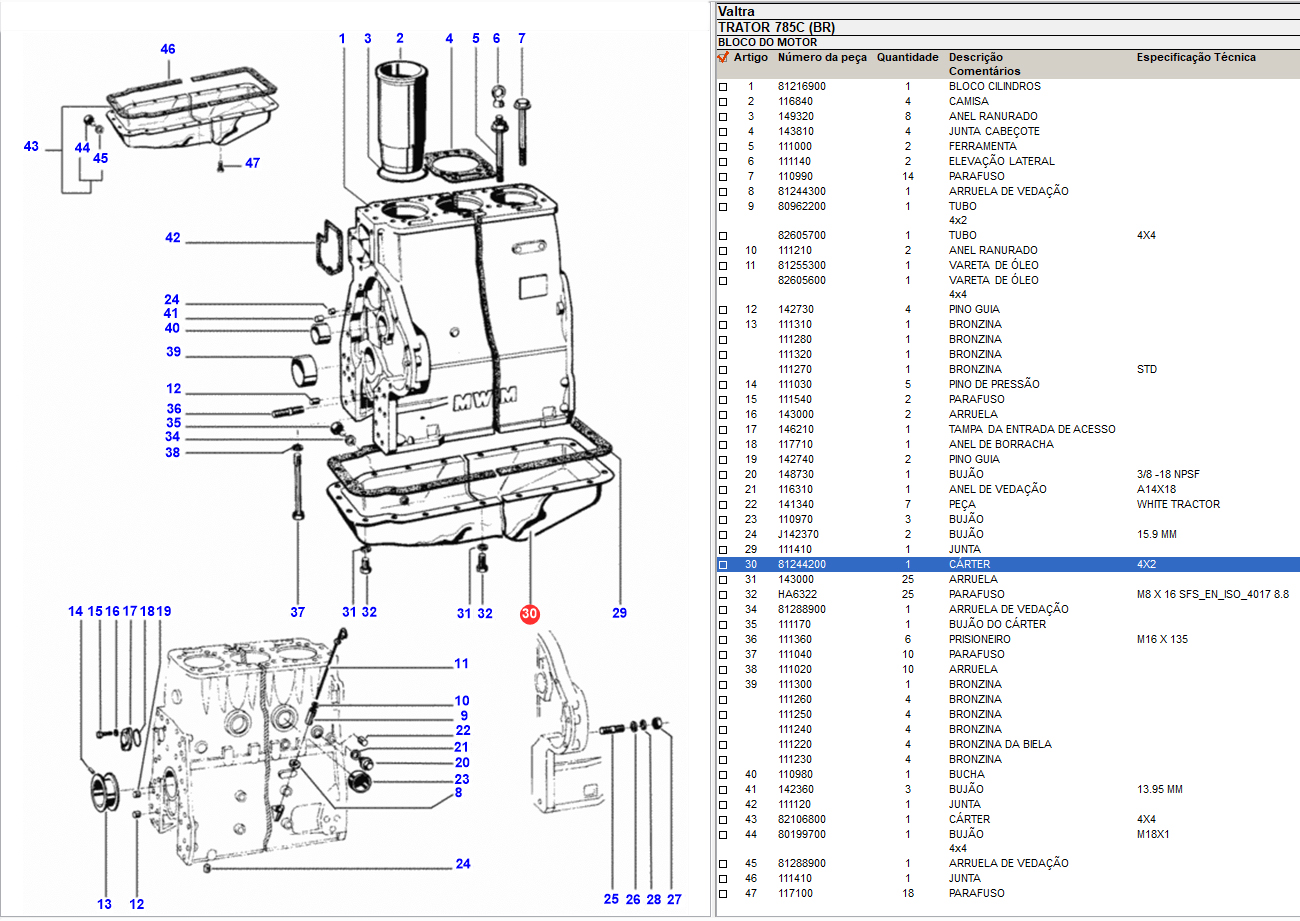Select the PINO DE PRESSÃO row
Screen dimensions: 1300x921
[x=1008, y=385]
